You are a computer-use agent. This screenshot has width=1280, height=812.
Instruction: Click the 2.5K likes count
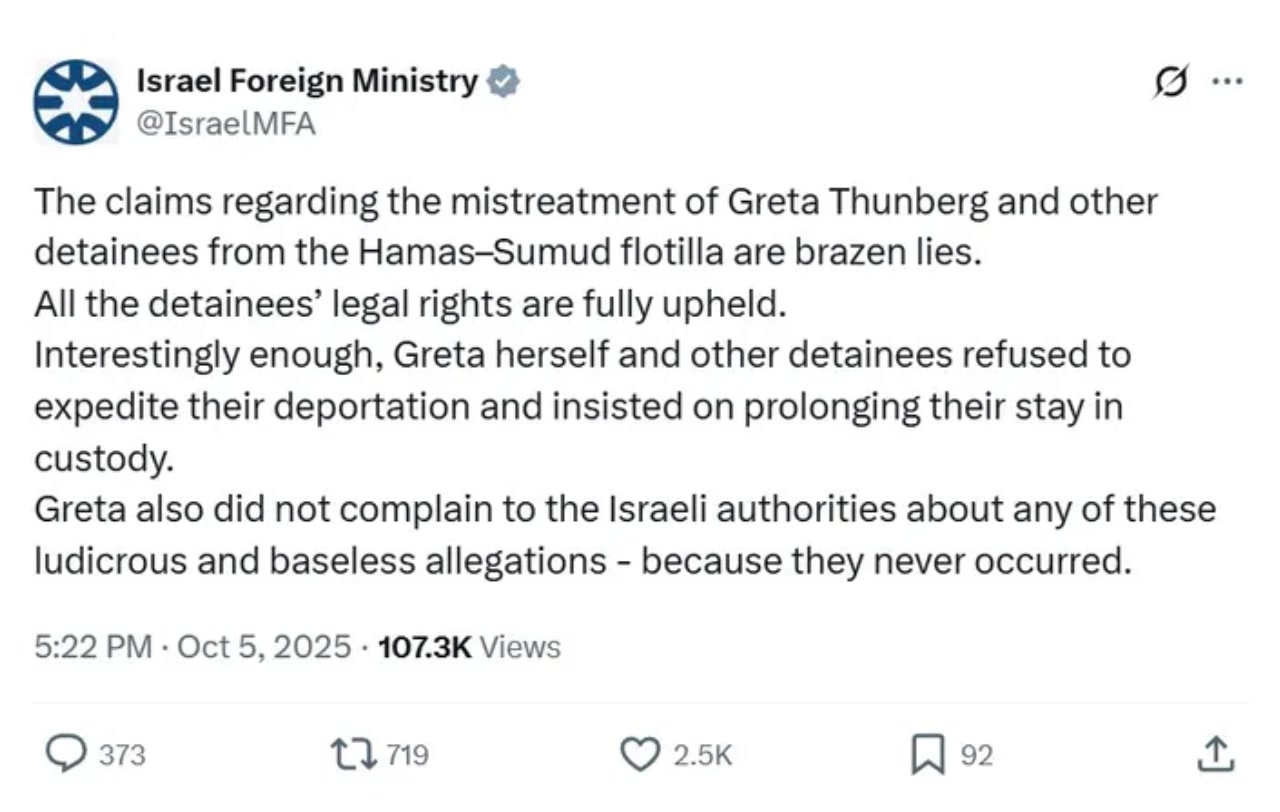pos(702,755)
